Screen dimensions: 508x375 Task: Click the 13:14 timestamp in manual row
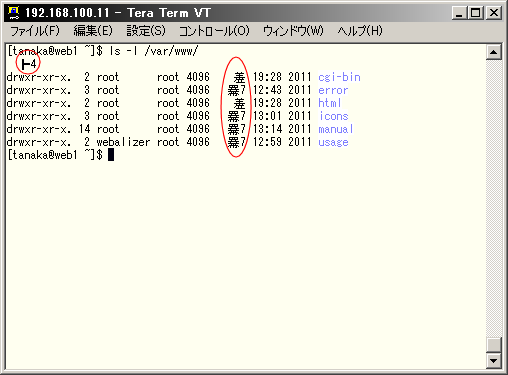tap(267, 129)
